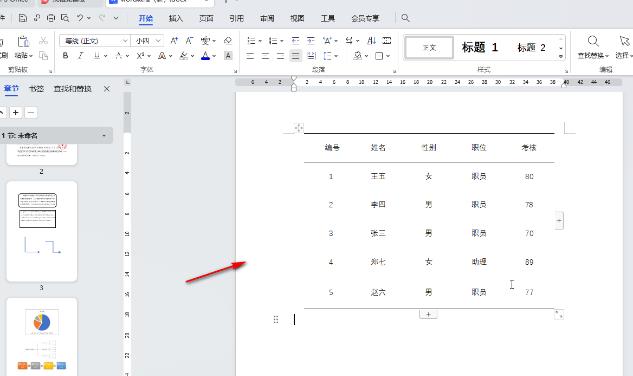Add a column with the plus right of table
633x376 pixels.
click(559, 221)
